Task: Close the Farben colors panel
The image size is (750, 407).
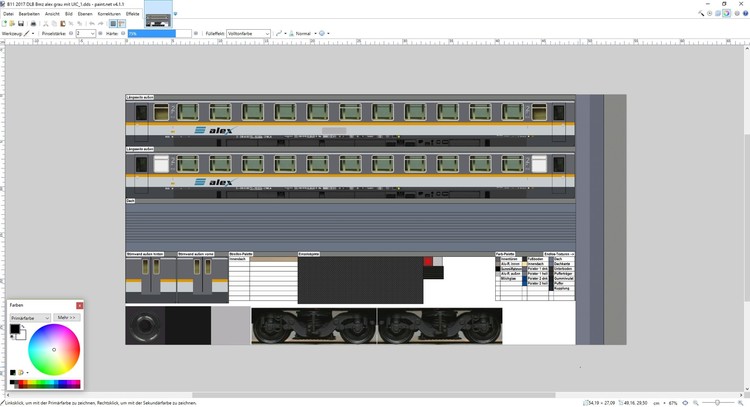Action: tap(79, 306)
